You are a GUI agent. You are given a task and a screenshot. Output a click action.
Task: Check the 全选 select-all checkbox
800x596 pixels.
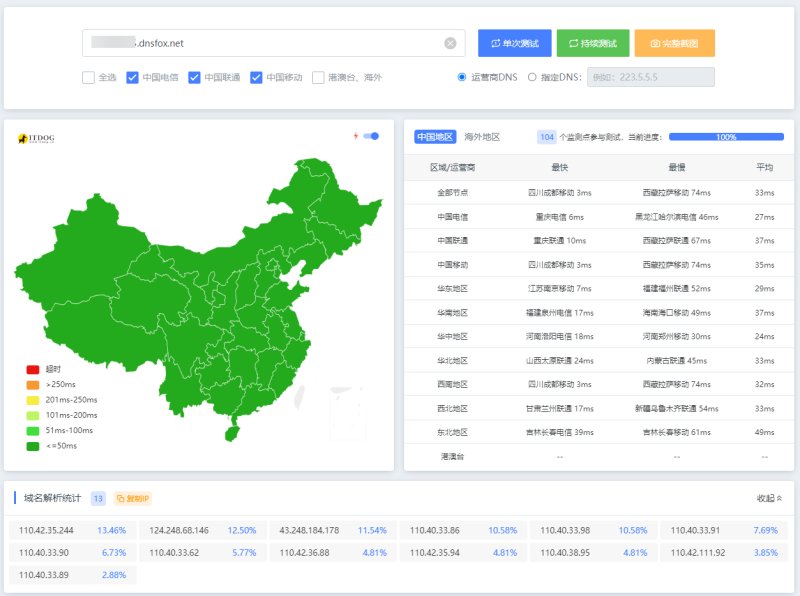point(88,78)
